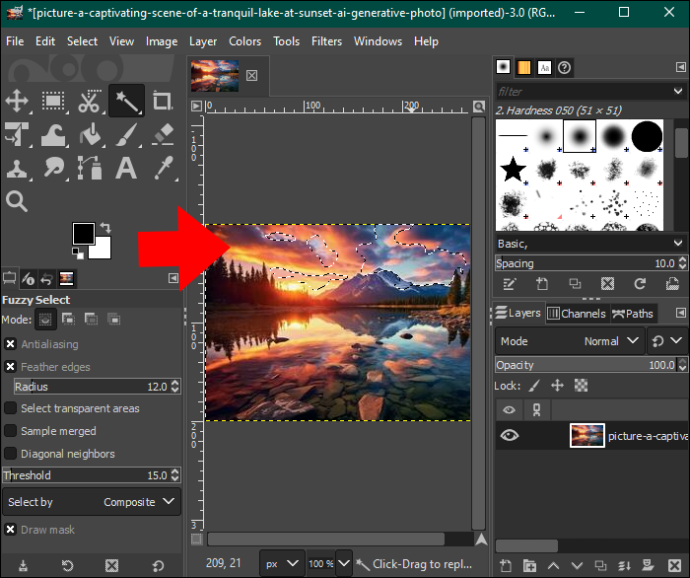Create a new layer button

point(506,566)
